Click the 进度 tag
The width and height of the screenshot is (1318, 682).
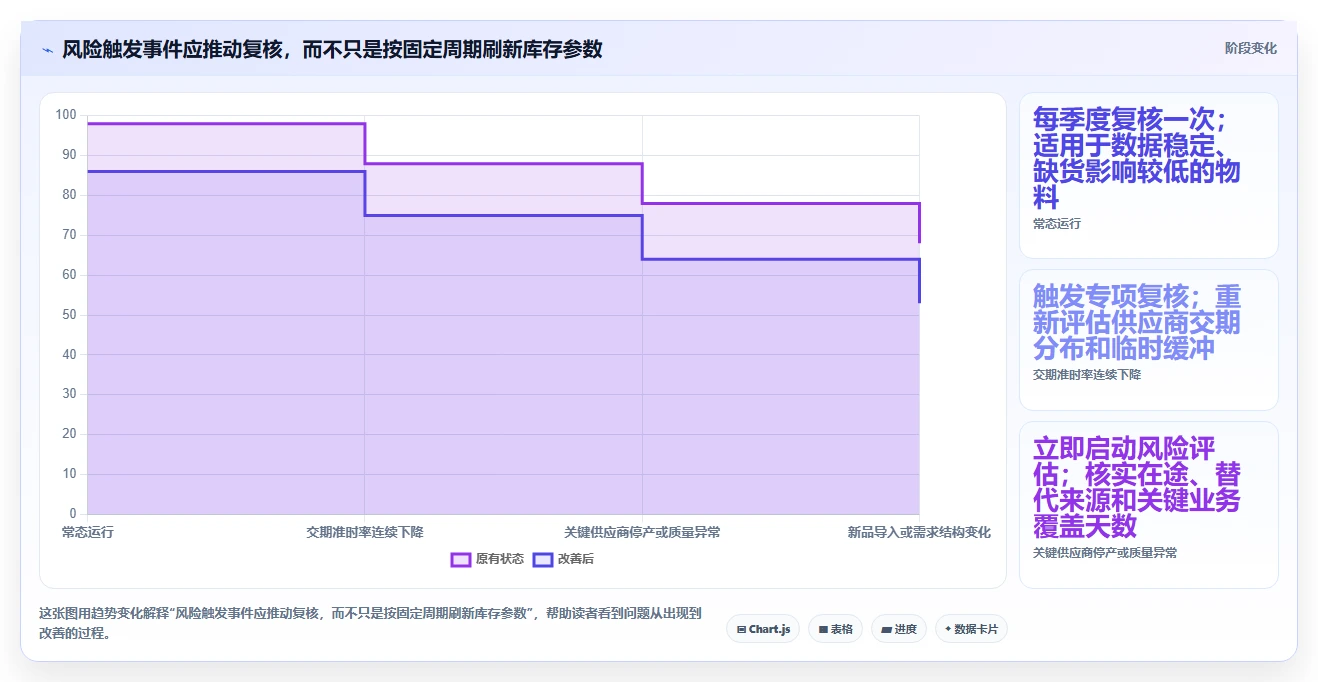898,629
